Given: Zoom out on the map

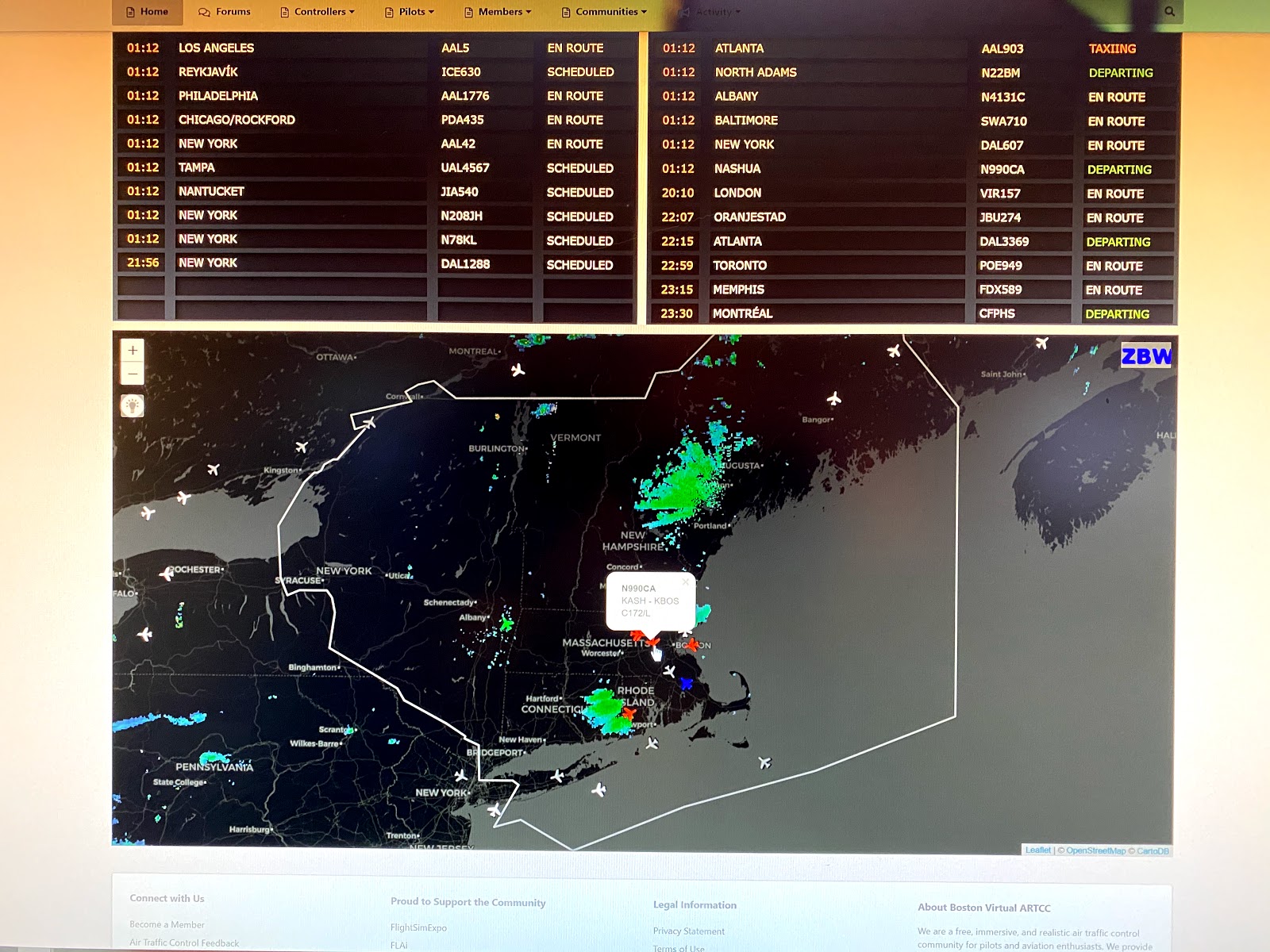Looking at the screenshot, I should click(x=133, y=373).
